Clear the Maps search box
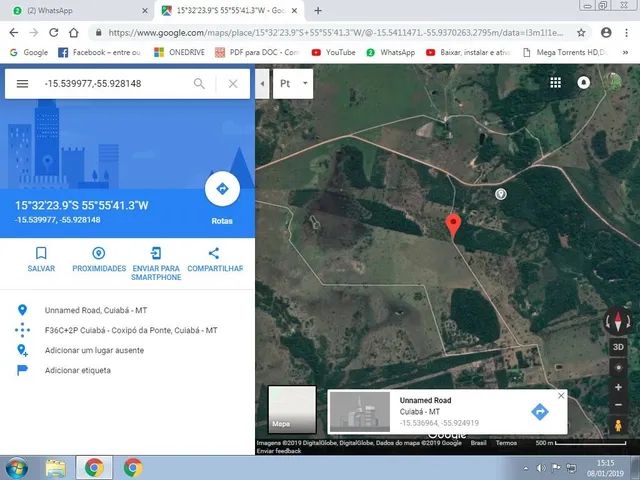This screenshot has height=480, width=640. tap(233, 84)
